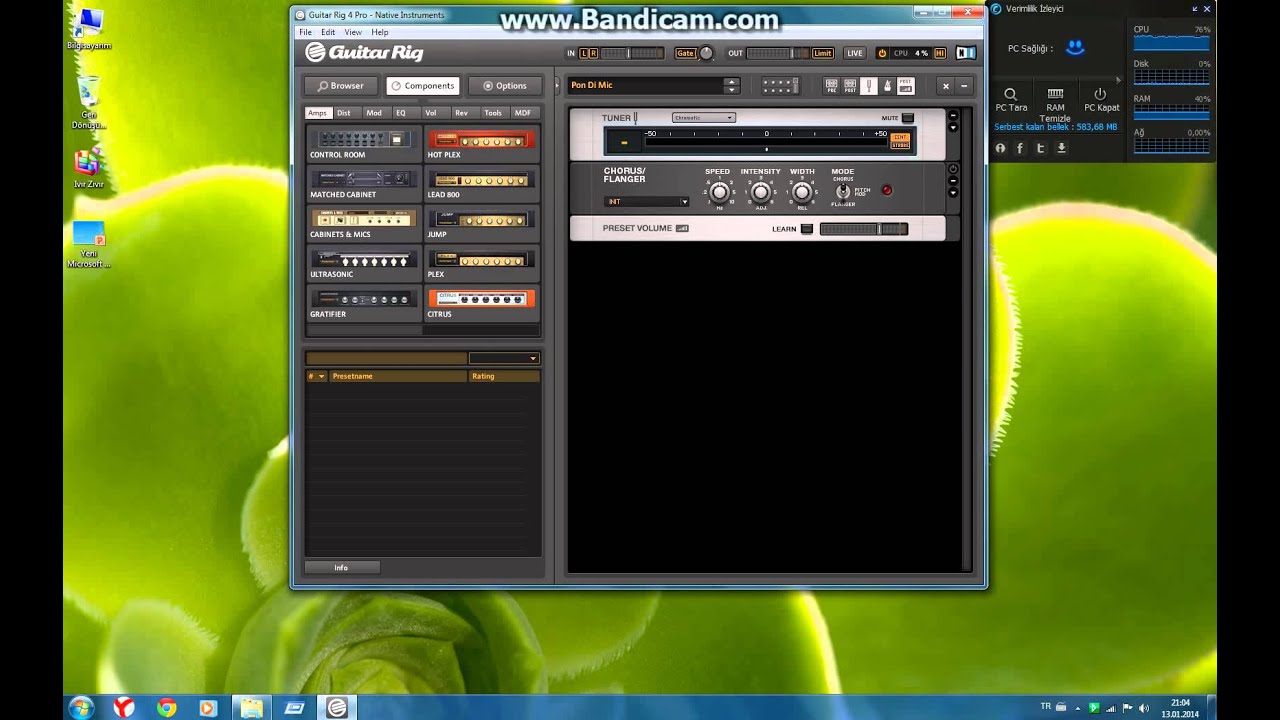Image resolution: width=1280 pixels, height=720 pixels.
Task: Open the Options panel
Action: tap(505, 86)
